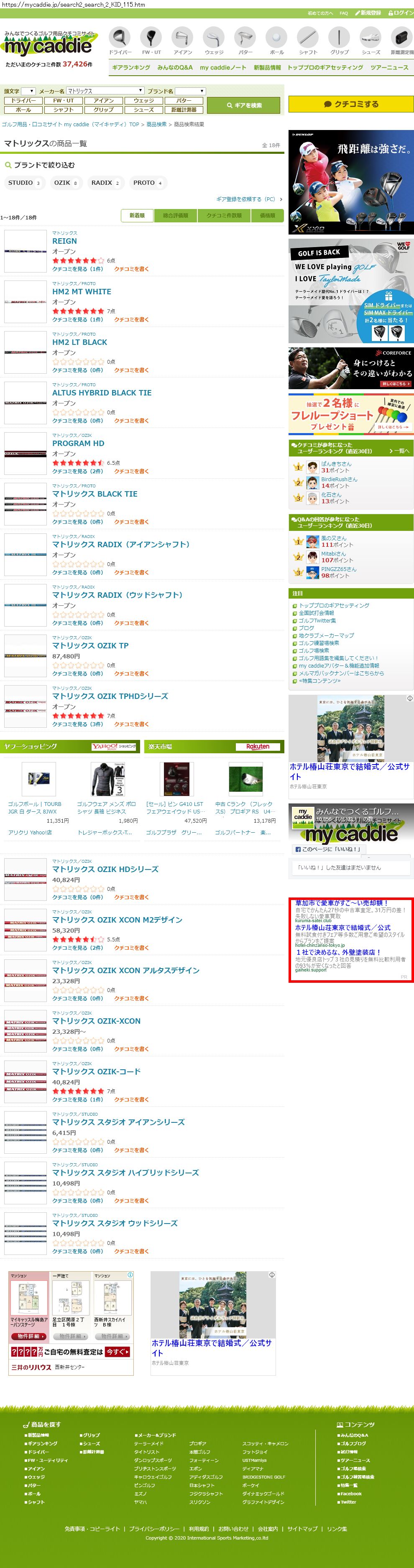
Task: Open HM2 MT WHITE product link
Action: (x=82, y=291)
